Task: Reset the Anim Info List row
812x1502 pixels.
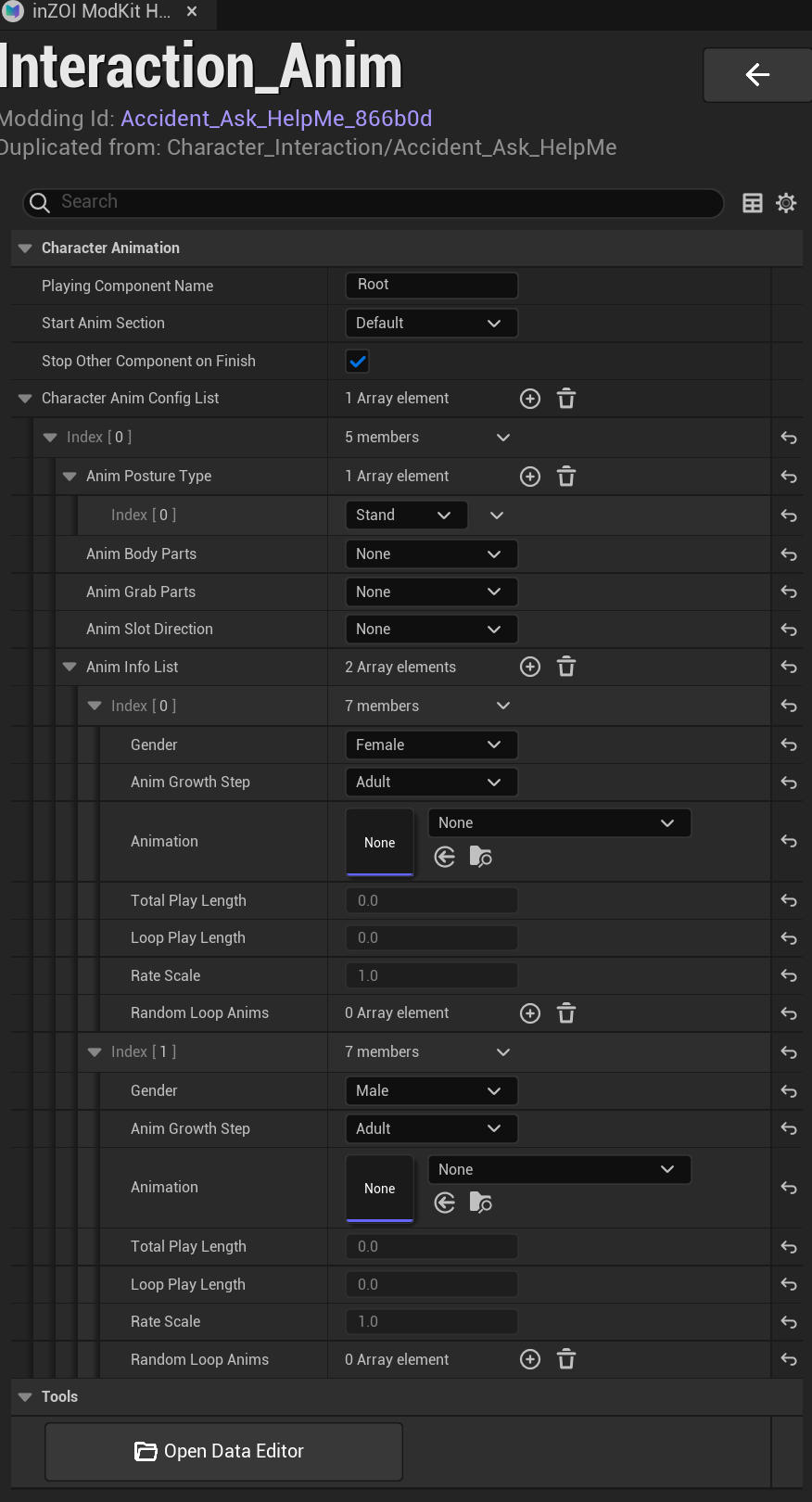Action: (789, 668)
